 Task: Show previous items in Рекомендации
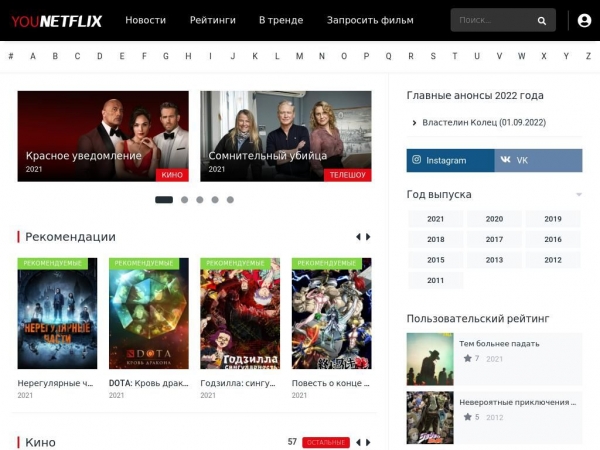click(358, 237)
